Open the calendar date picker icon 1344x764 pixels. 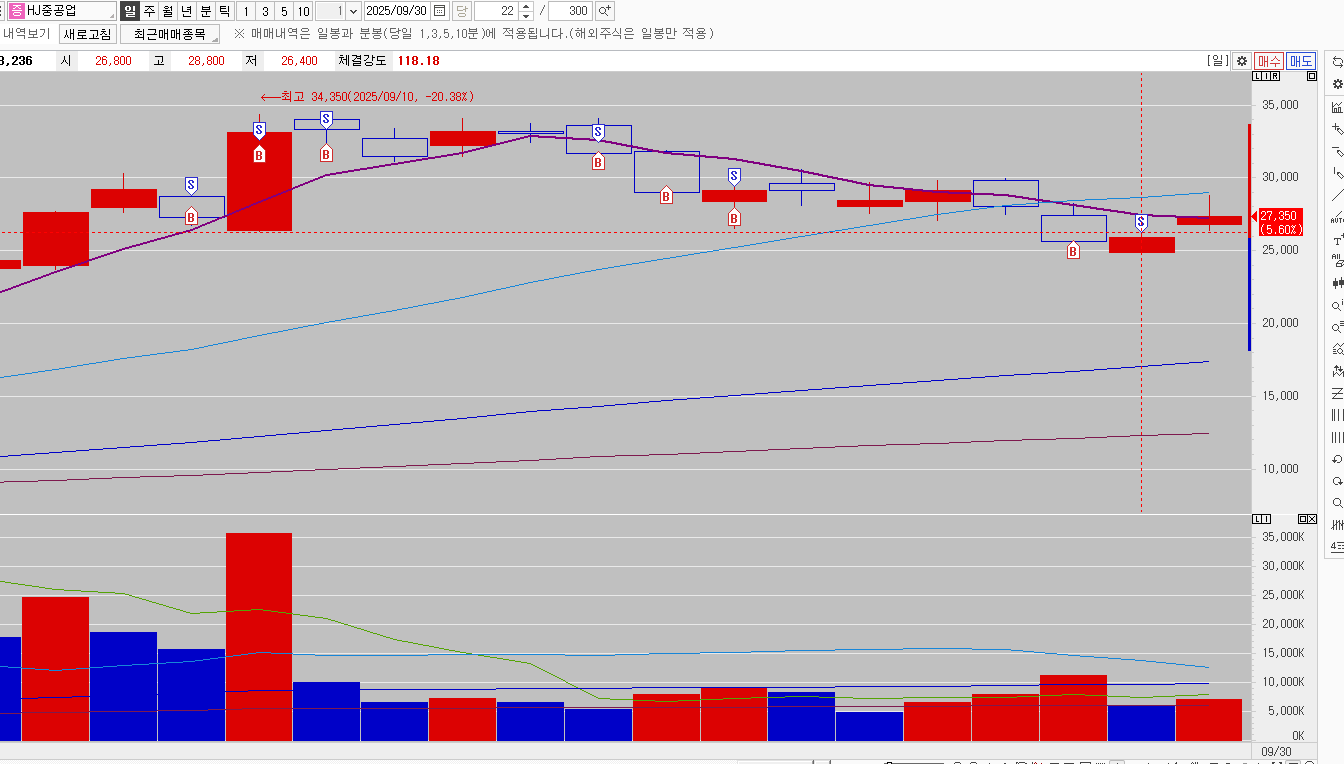pyautogui.click(x=439, y=11)
